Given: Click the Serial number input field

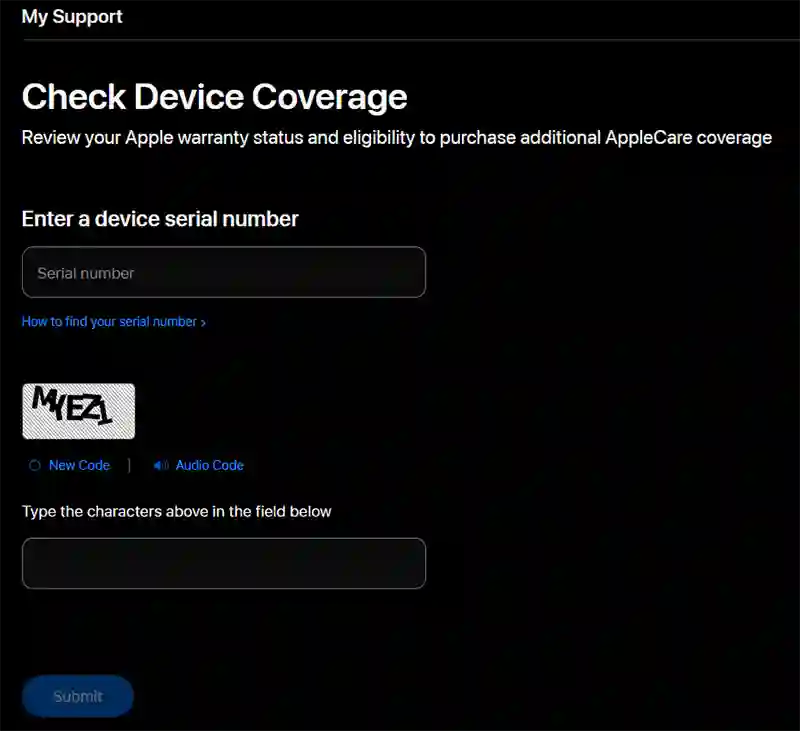Looking at the screenshot, I should click(x=223, y=272).
